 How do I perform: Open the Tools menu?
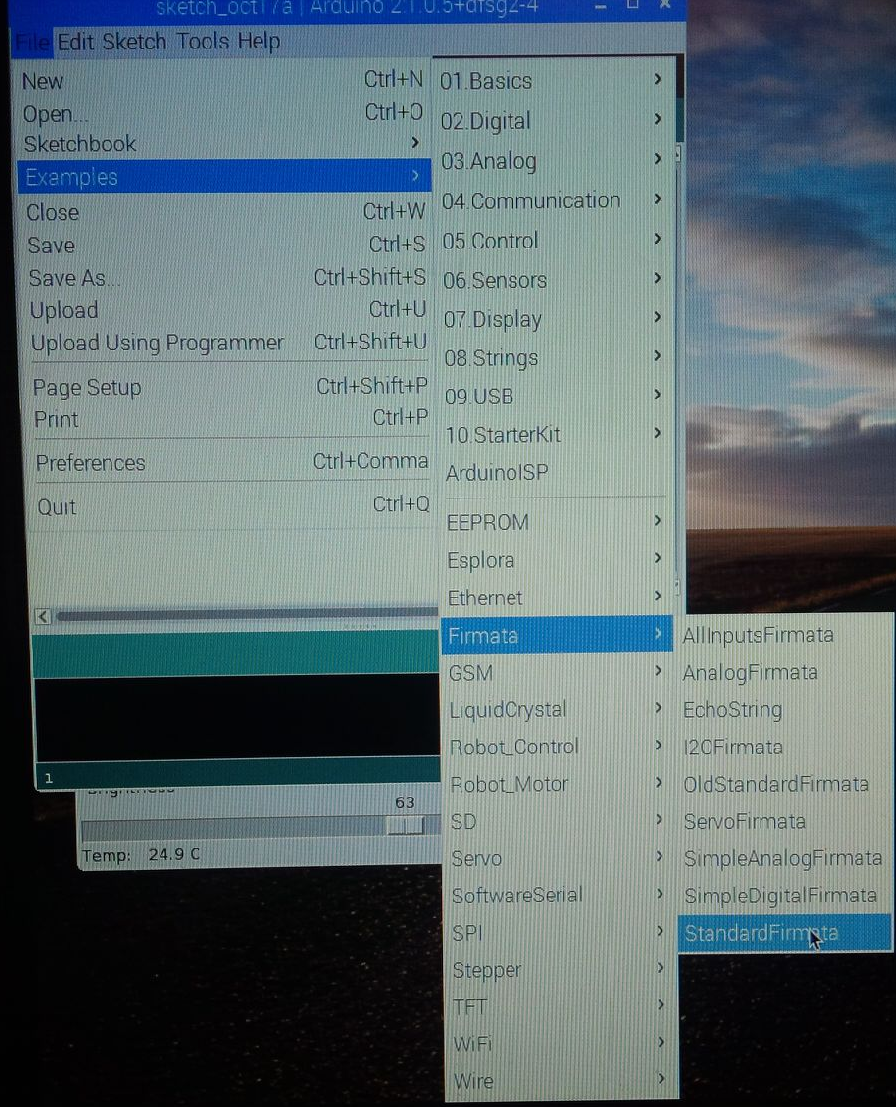tap(203, 42)
